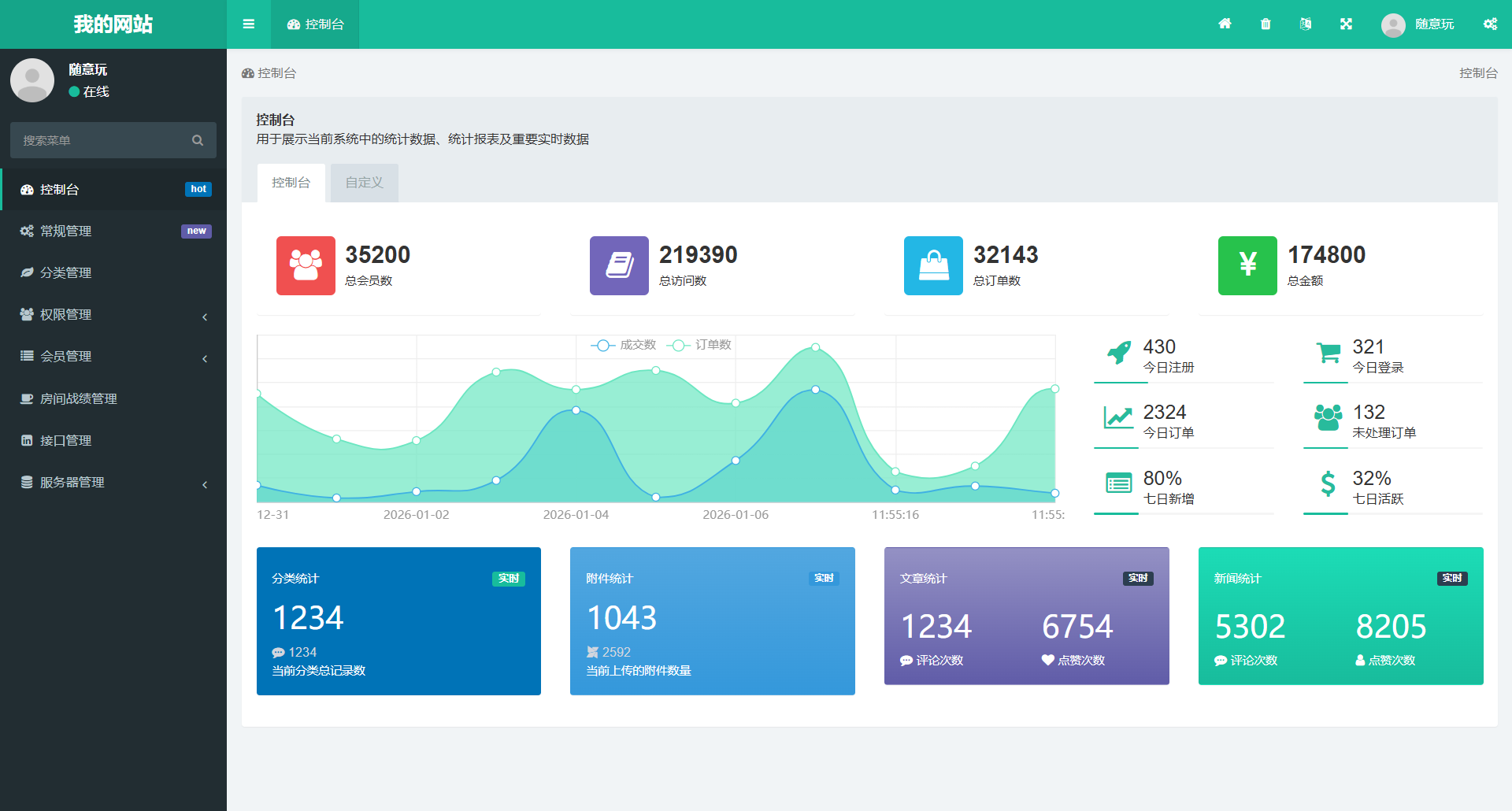Expand the 会员管理 sidebar menu
The width and height of the screenshot is (1512, 811).
pyautogui.click(x=113, y=357)
